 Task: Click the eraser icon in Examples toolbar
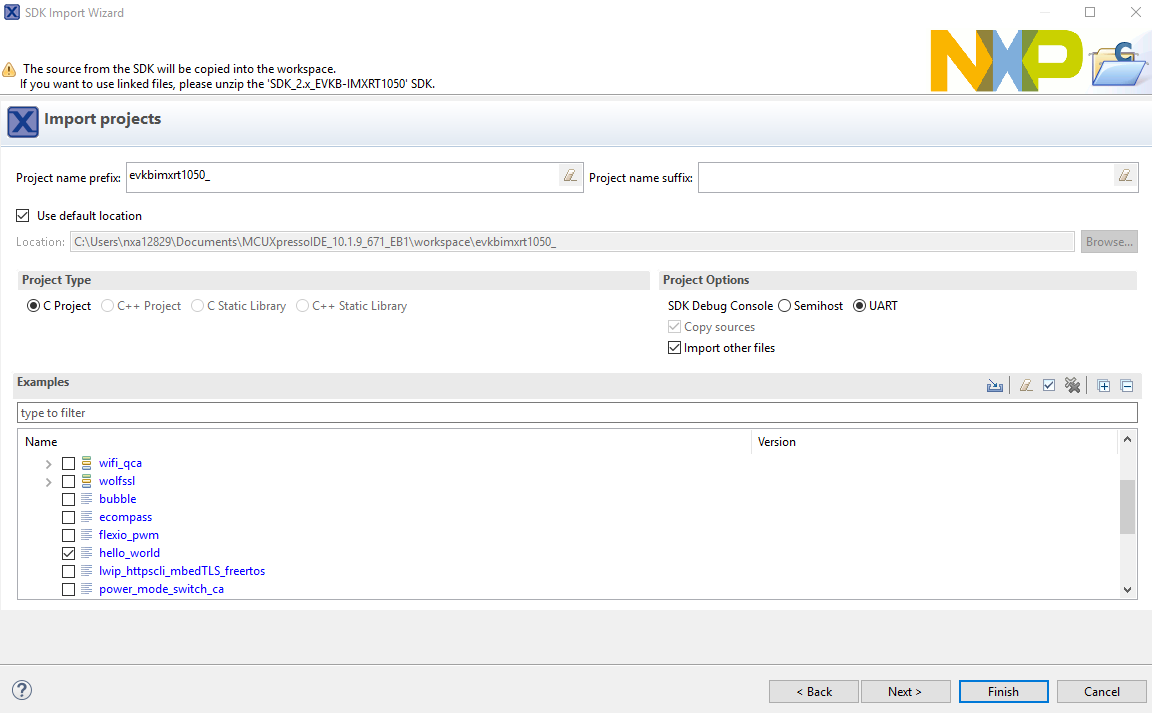coord(1026,386)
